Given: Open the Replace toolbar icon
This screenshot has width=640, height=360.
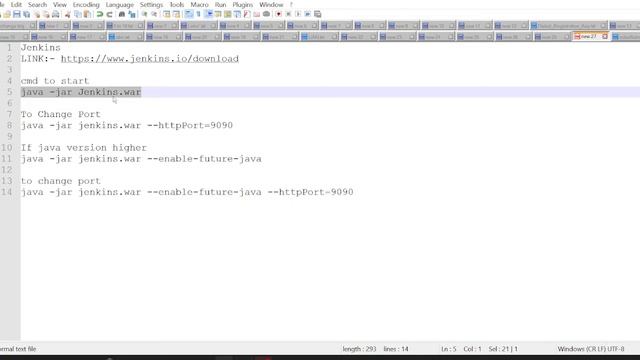Looking at the screenshot, I should 131,14.
